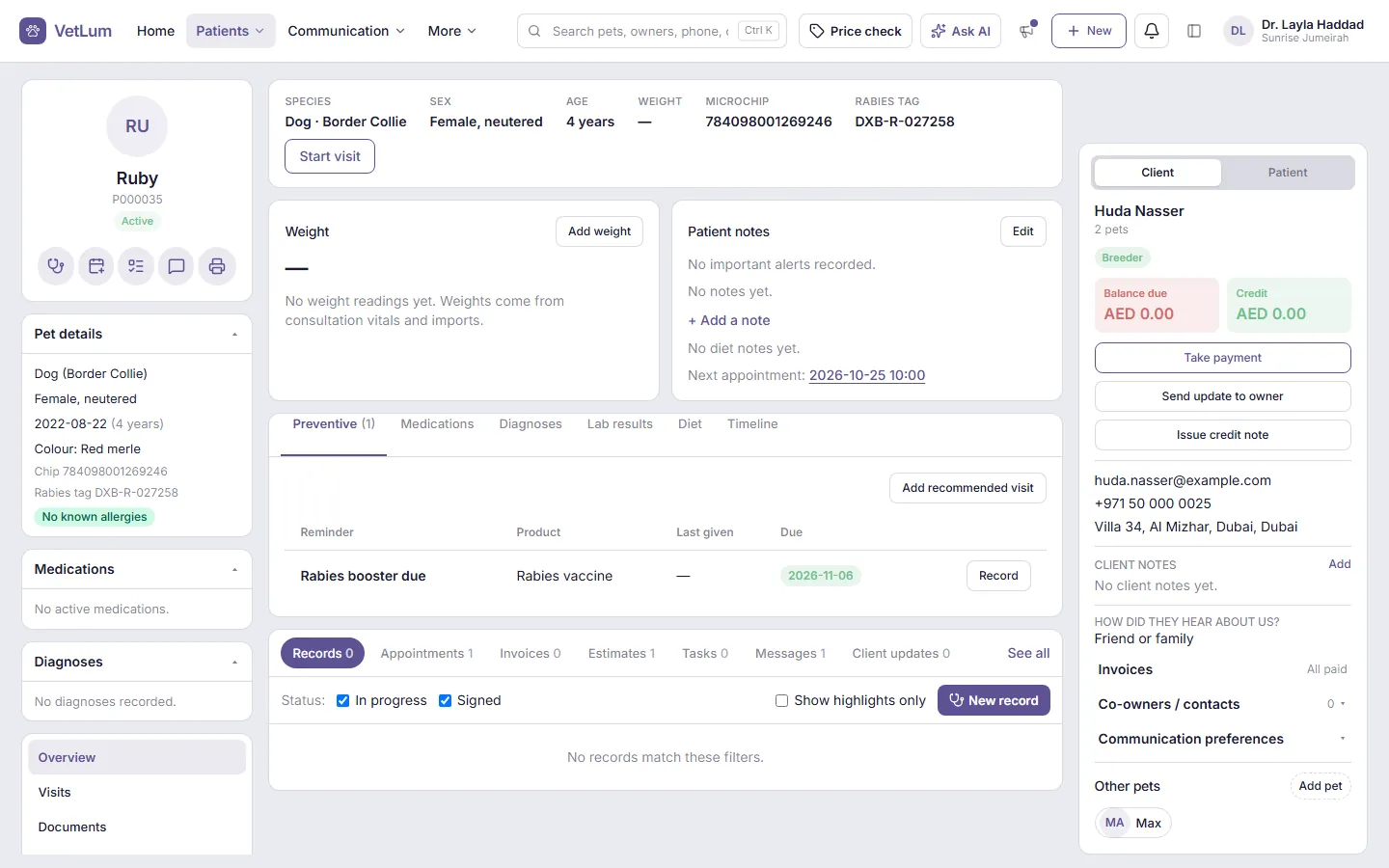Viewport: 1389px width, 868px height.
Task: Click the calendar-plus appointment icon under Ruby
Action: point(96,266)
